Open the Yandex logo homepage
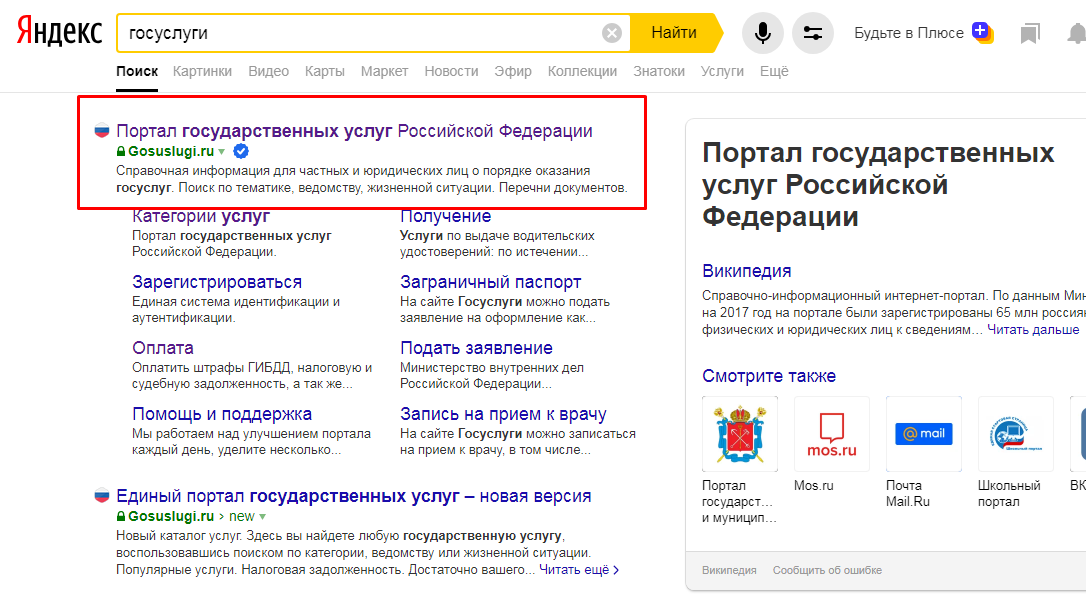The width and height of the screenshot is (1086, 598). [59, 32]
